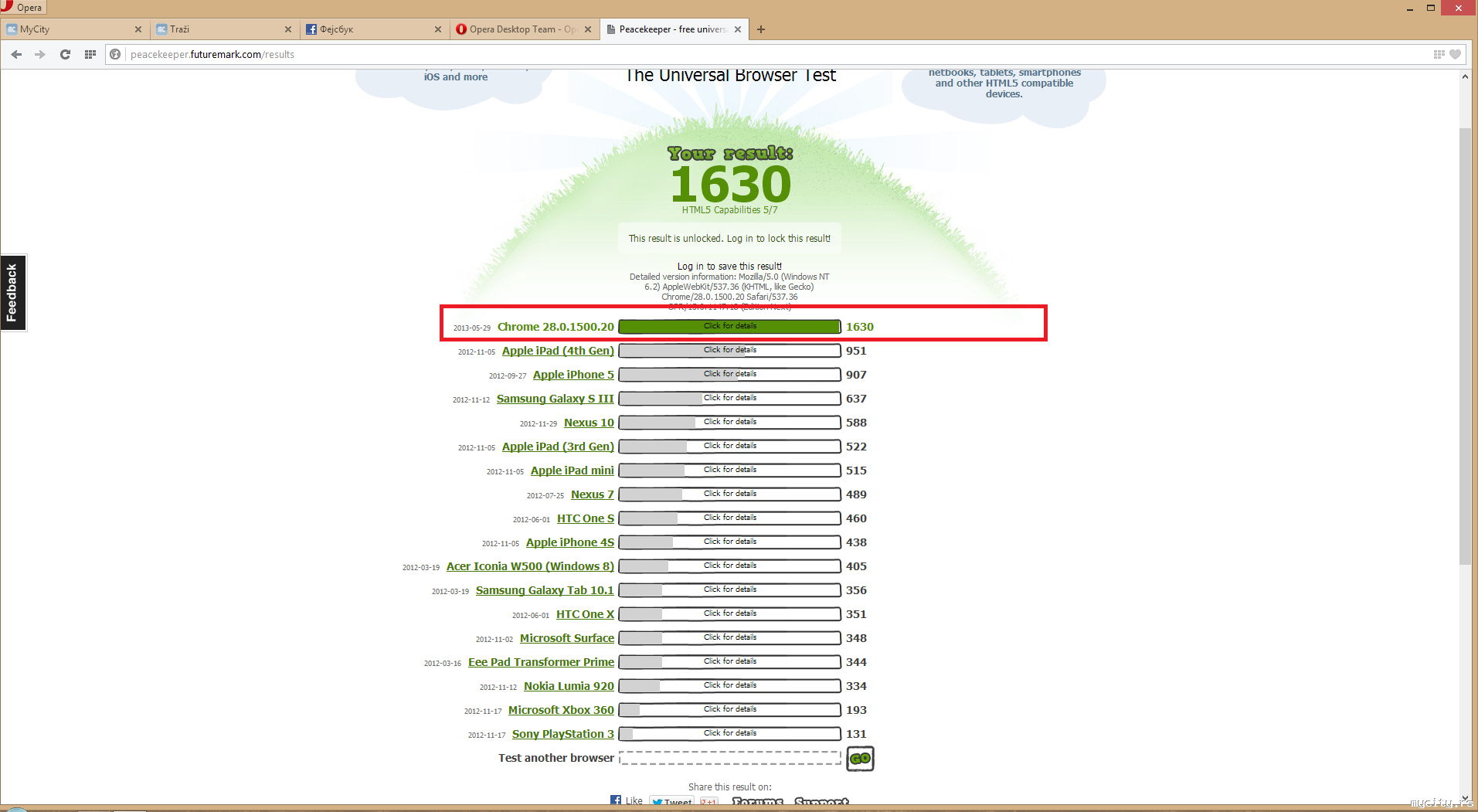Open the Eee Pad Transformer Prime link
Screen dimensions: 1478x812
coord(541,662)
